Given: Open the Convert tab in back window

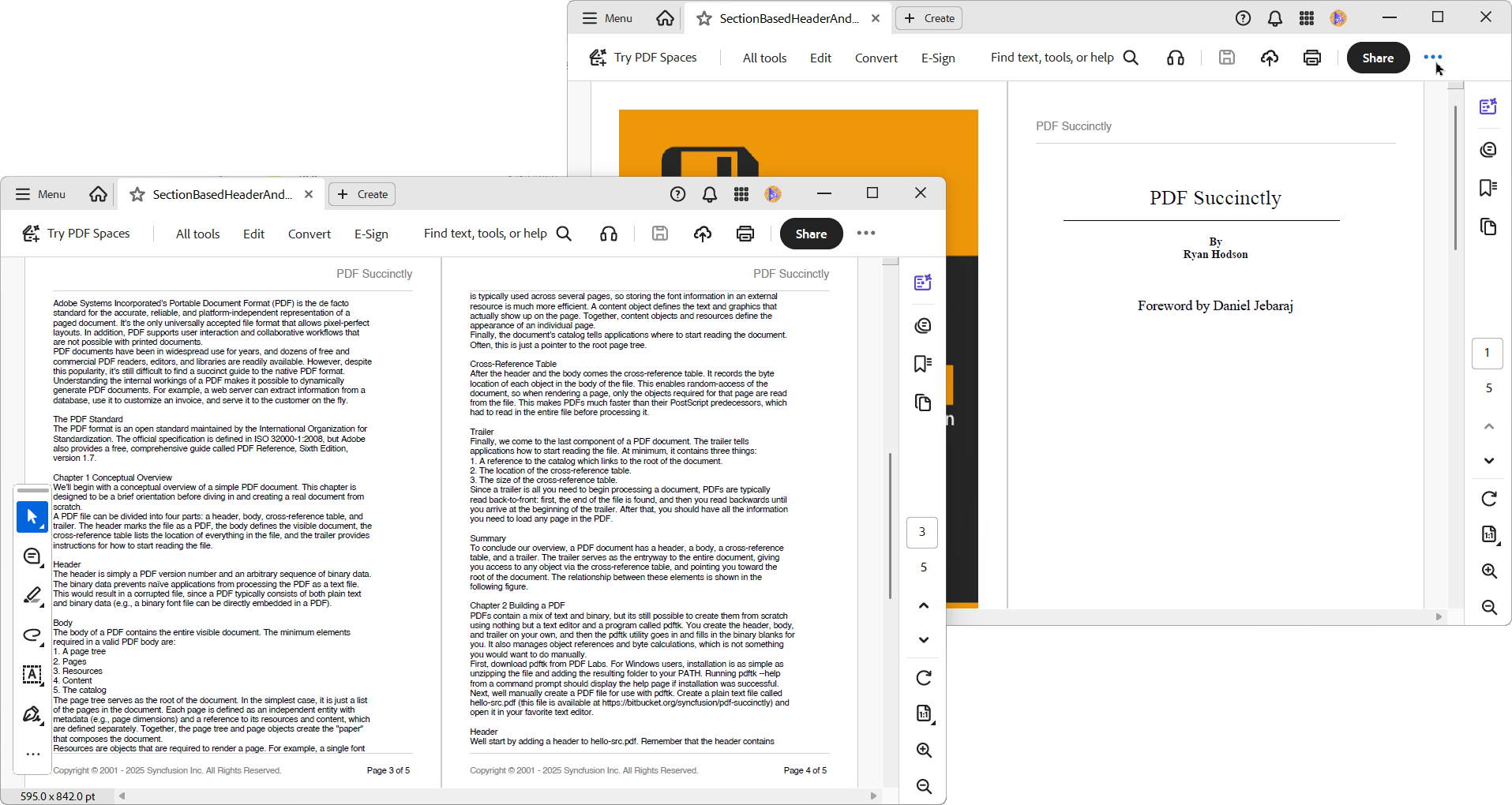Looking at the screenshot, I should coord(876,58).
